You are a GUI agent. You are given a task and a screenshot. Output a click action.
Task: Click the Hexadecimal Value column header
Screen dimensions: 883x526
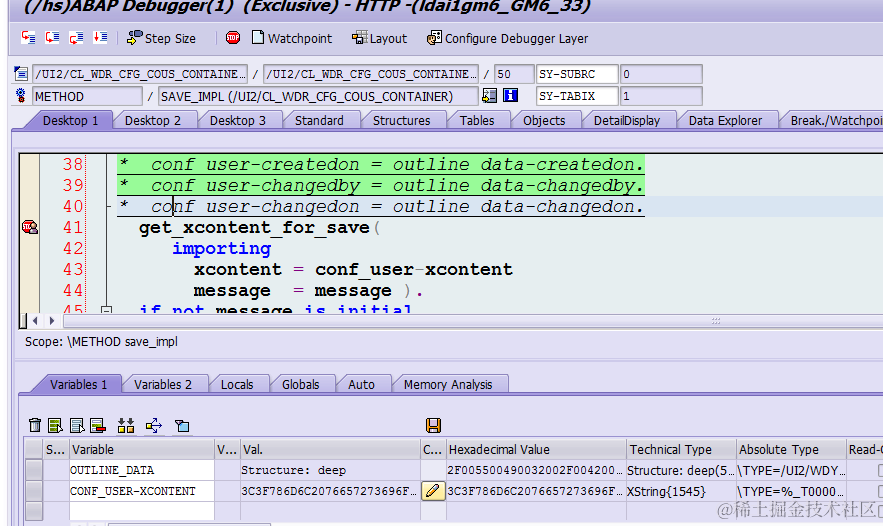[536, 449]
